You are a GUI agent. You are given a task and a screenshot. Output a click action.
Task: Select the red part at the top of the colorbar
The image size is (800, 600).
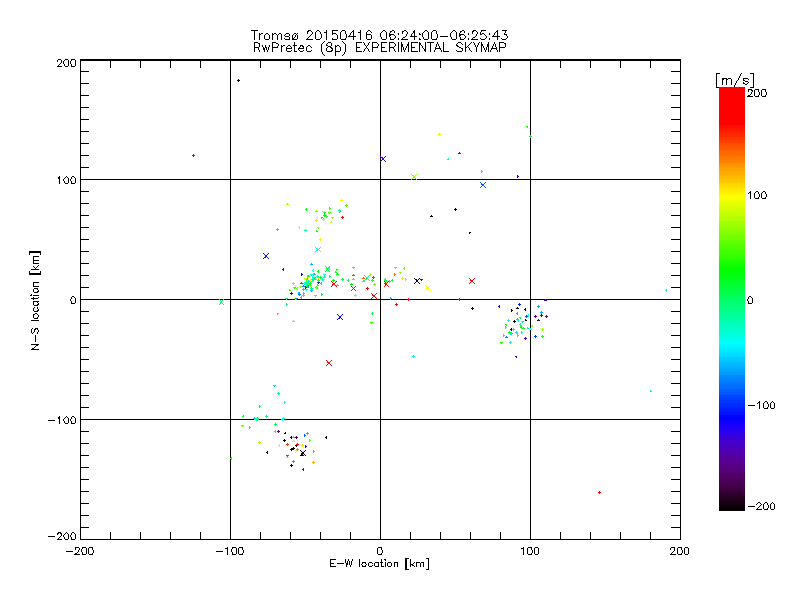[732, 102]
